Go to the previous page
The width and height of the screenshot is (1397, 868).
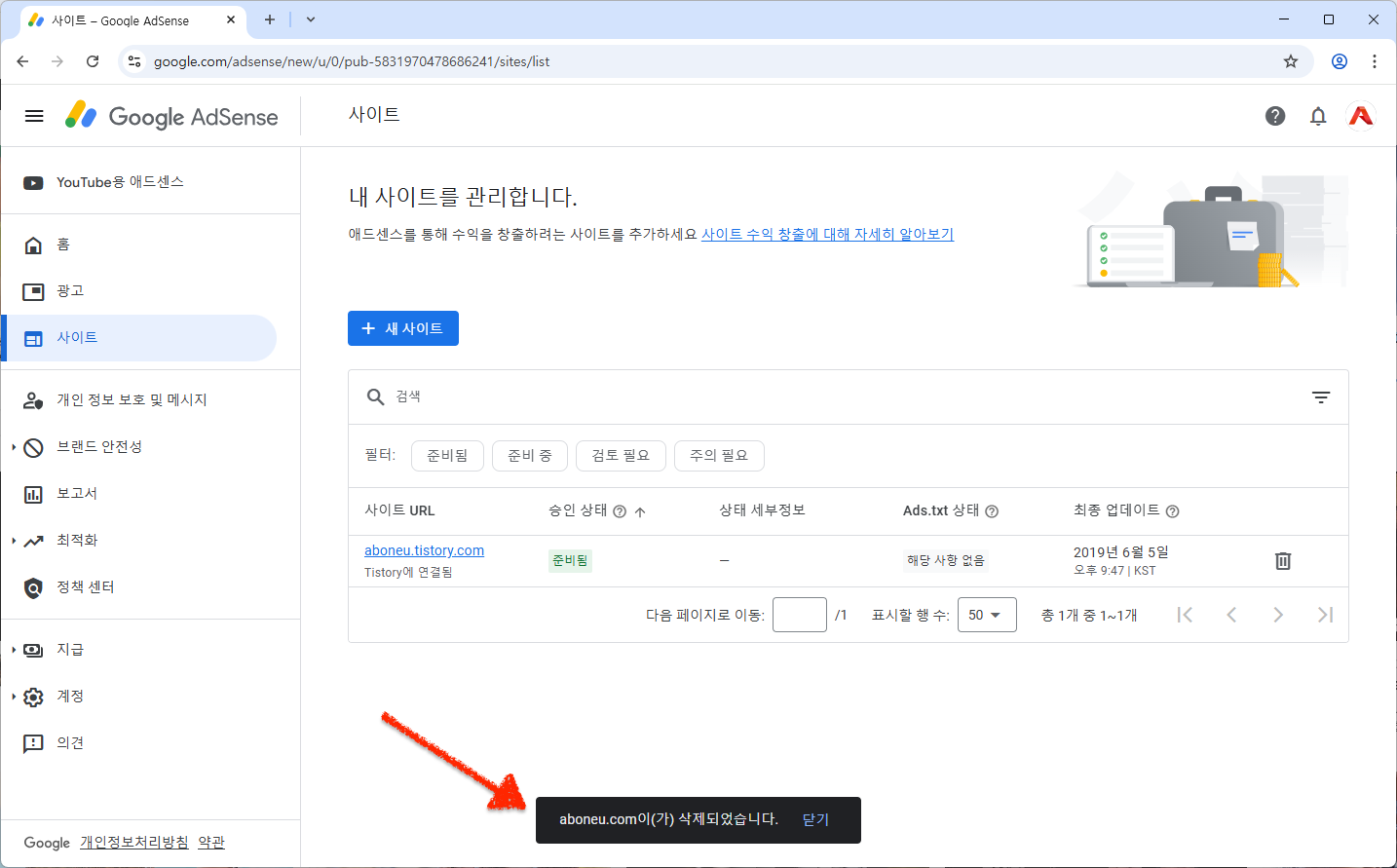coord(1231,615)
